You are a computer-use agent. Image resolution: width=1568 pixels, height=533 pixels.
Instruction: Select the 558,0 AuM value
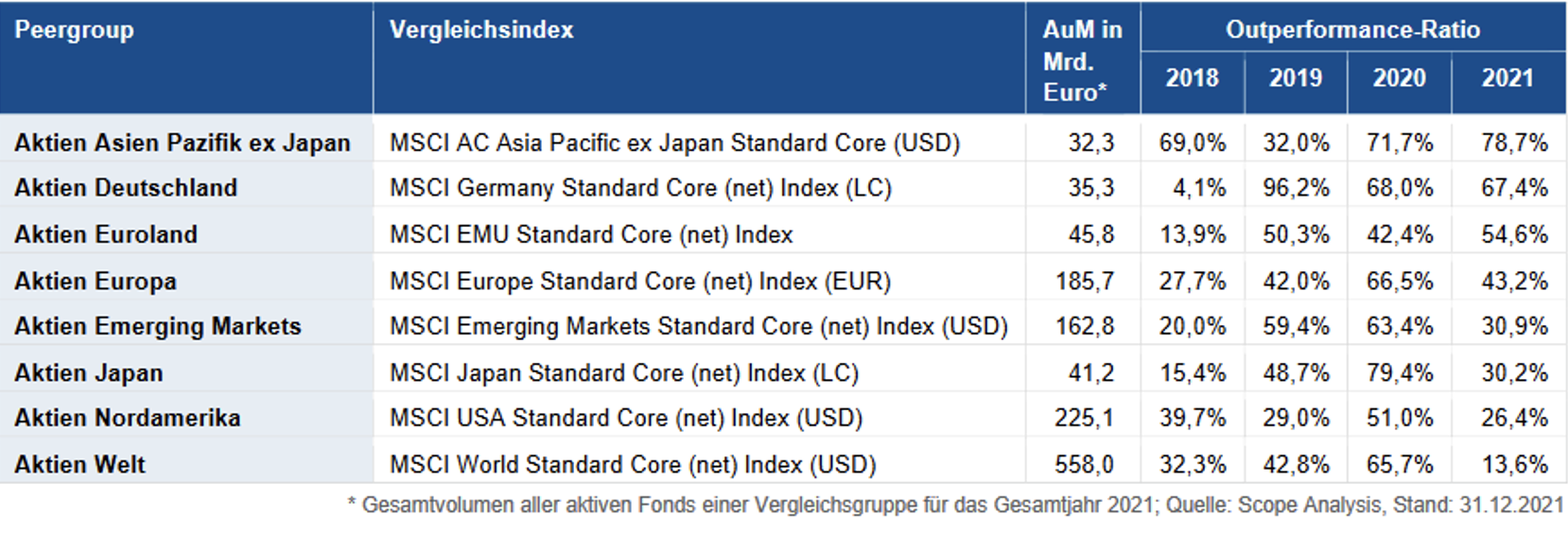(1084, 465)
